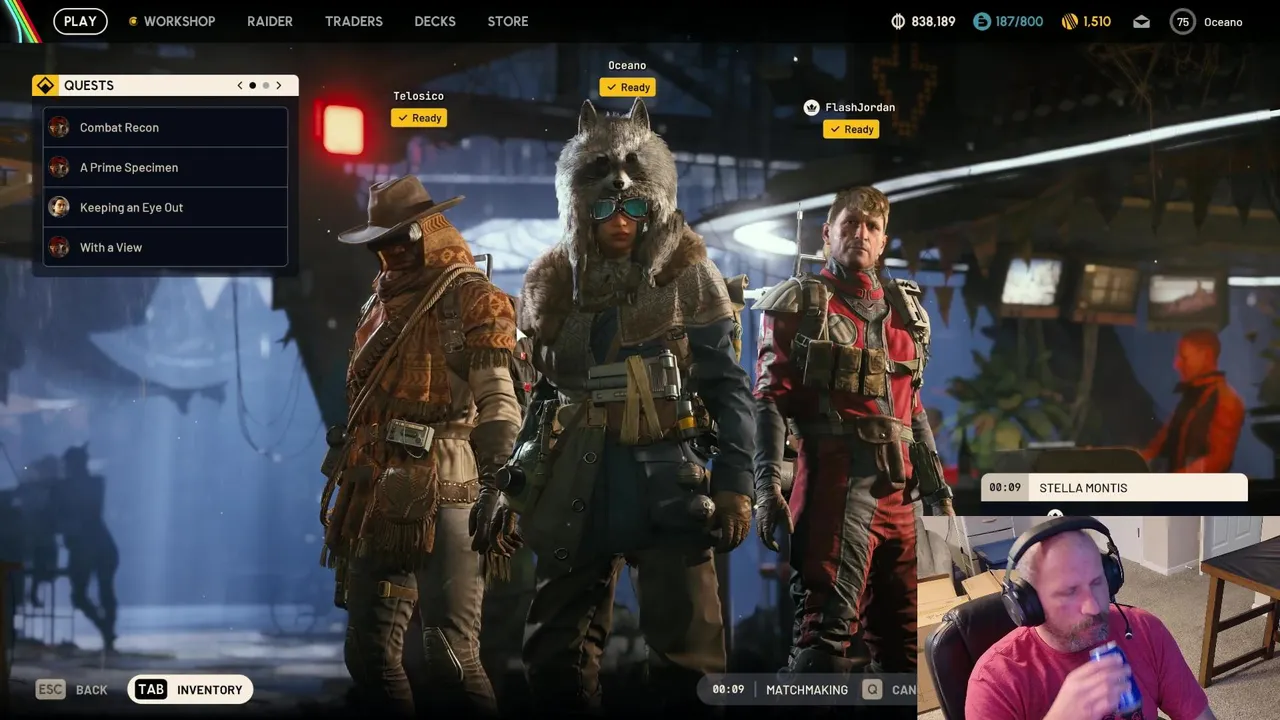
Task: Go to previous quests page arrow
Action: (x=240, y=86)
